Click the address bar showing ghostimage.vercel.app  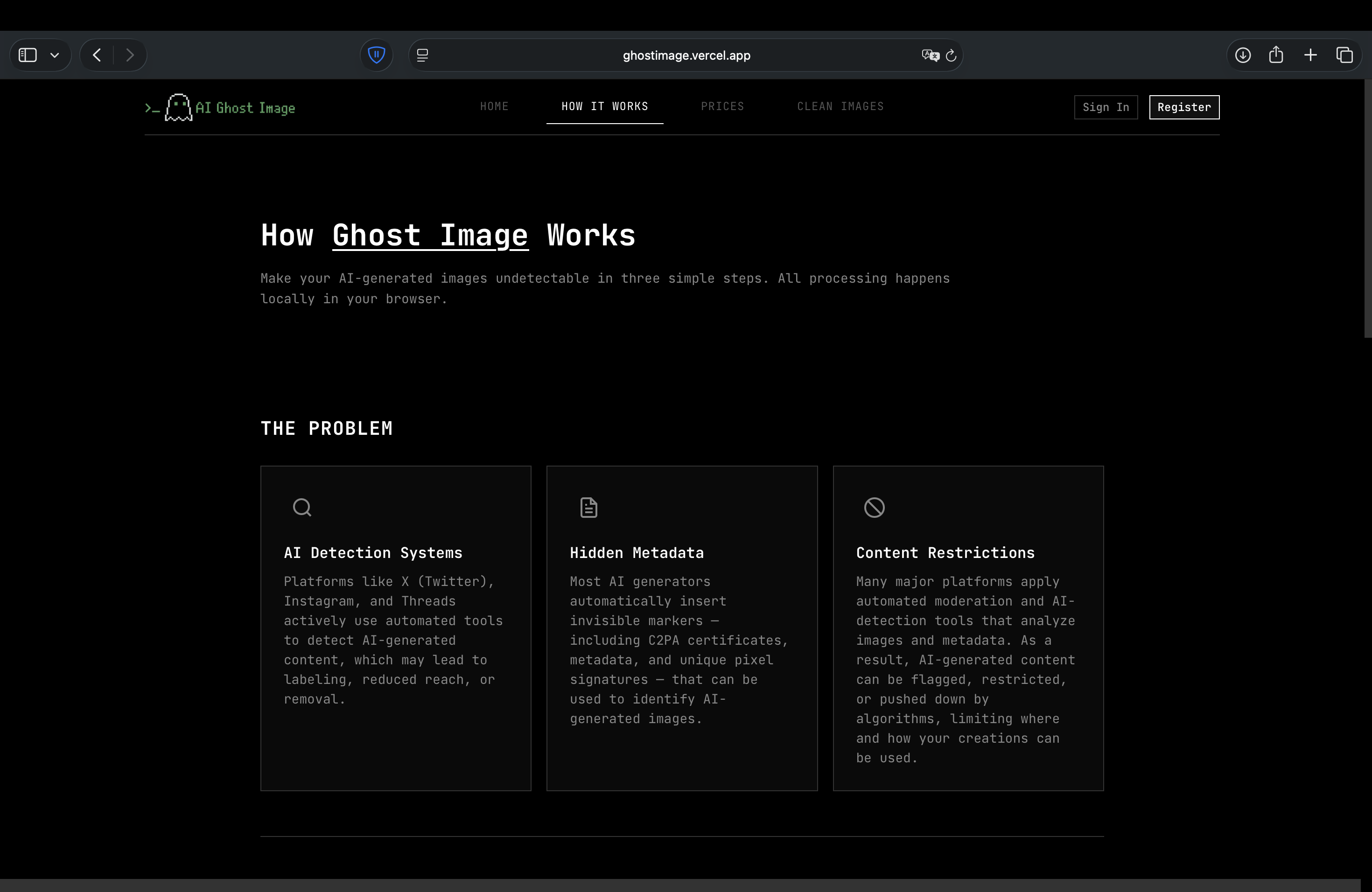[686, 55]
